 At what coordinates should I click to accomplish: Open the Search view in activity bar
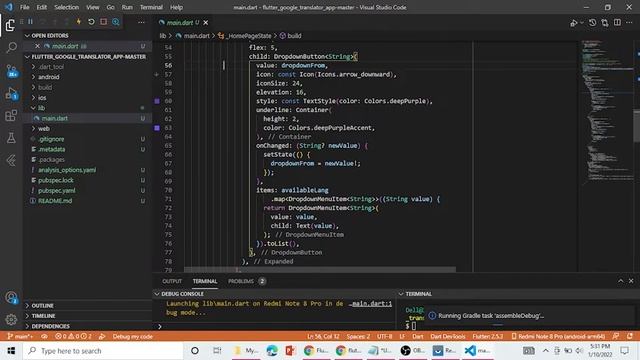click(11, 47)
